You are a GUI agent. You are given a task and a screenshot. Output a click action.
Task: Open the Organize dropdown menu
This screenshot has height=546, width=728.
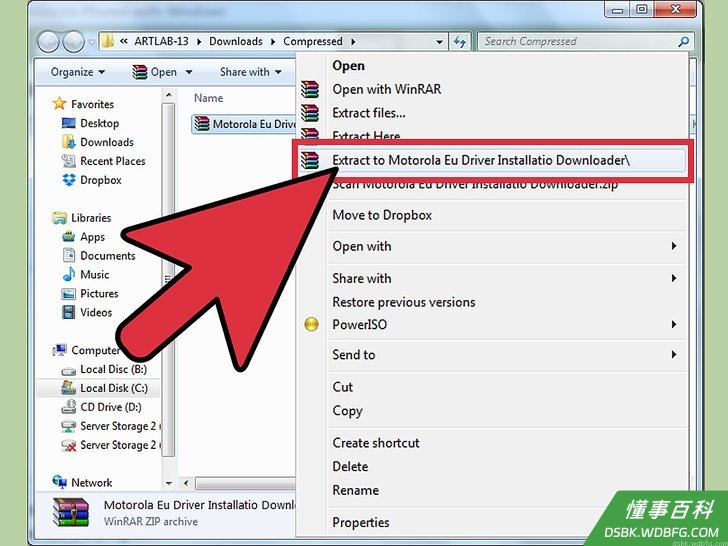[78, 72]
